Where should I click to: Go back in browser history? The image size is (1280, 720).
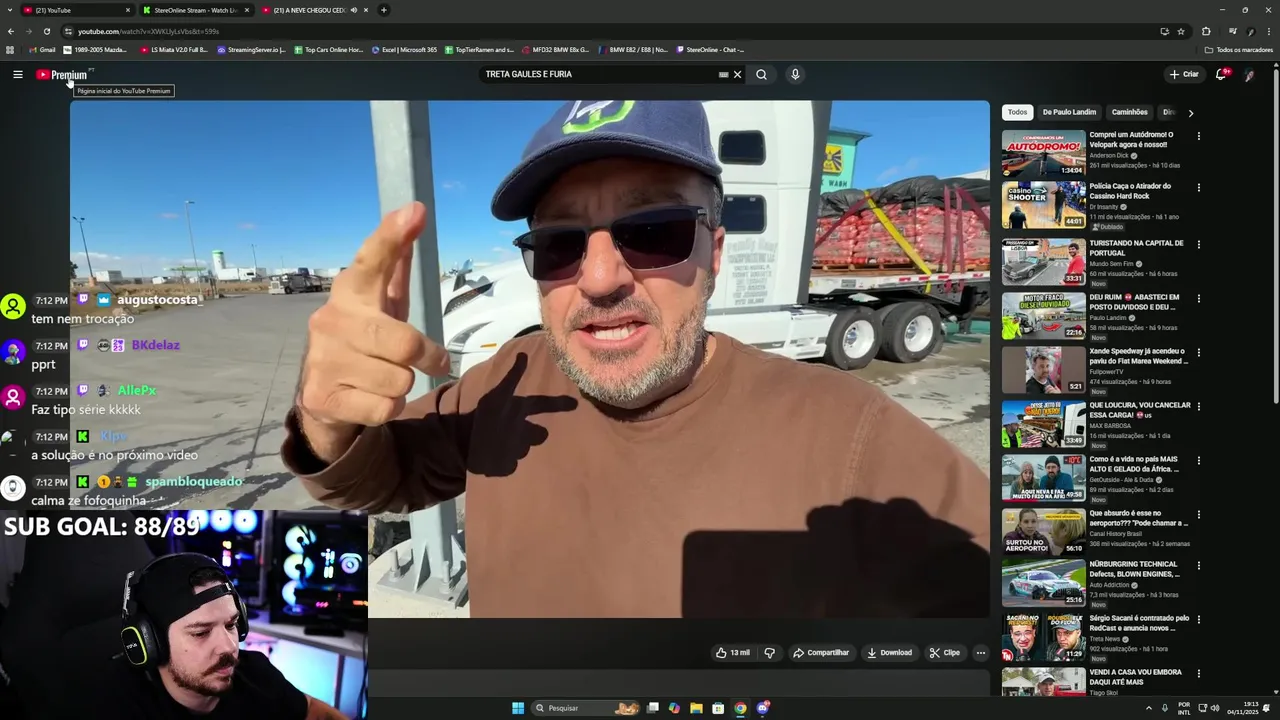(x=11, y=31)
